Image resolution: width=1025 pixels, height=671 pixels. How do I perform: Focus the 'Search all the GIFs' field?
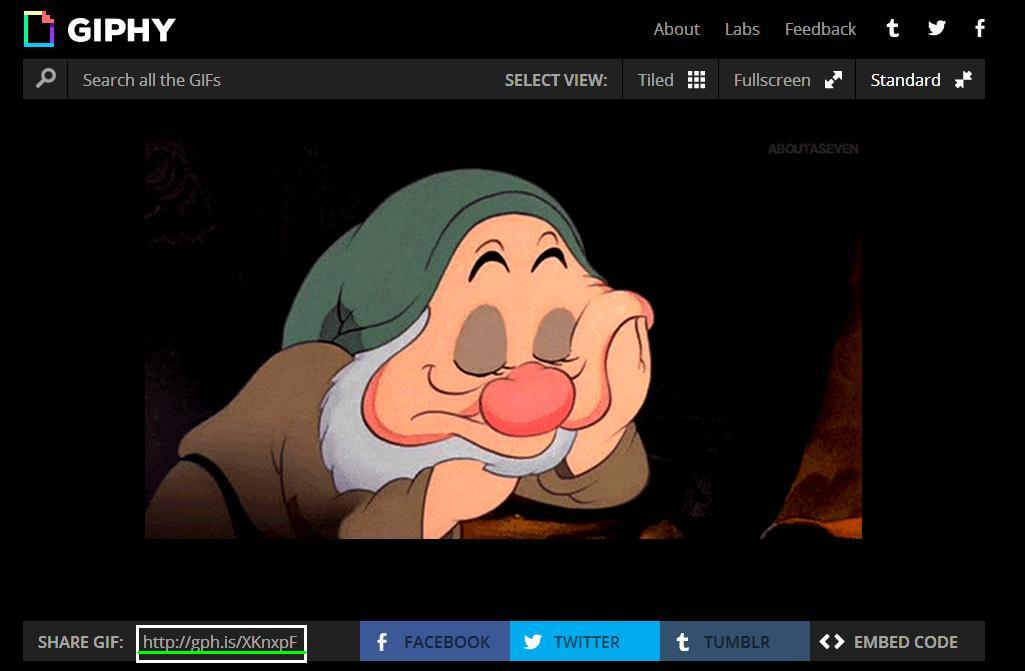coord(281,80)
